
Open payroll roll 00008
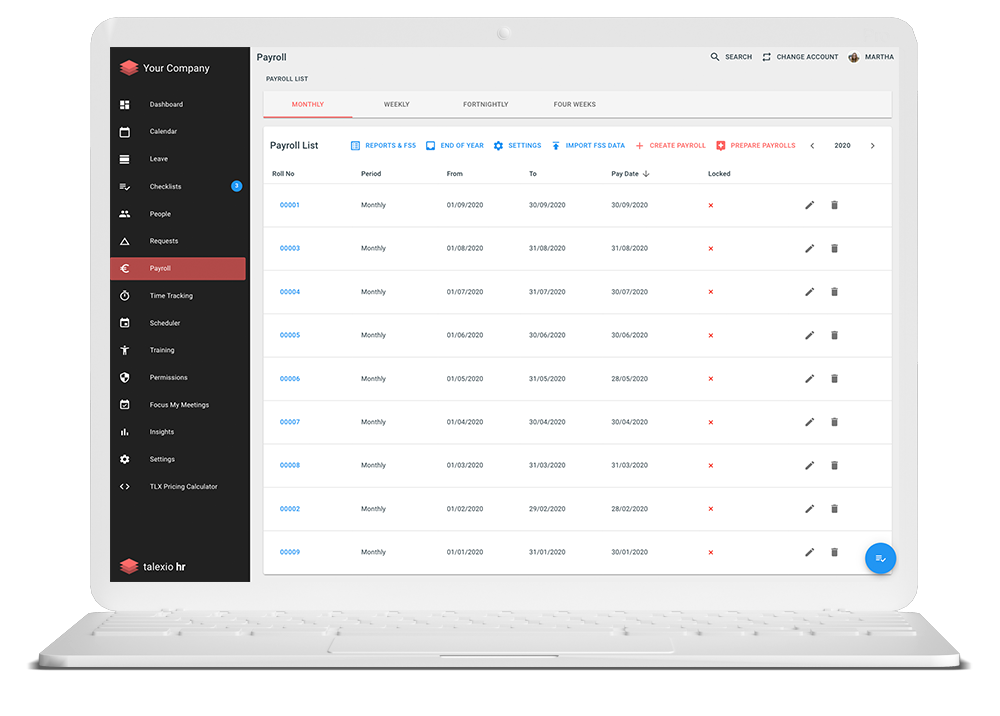[x=290, y=465]
